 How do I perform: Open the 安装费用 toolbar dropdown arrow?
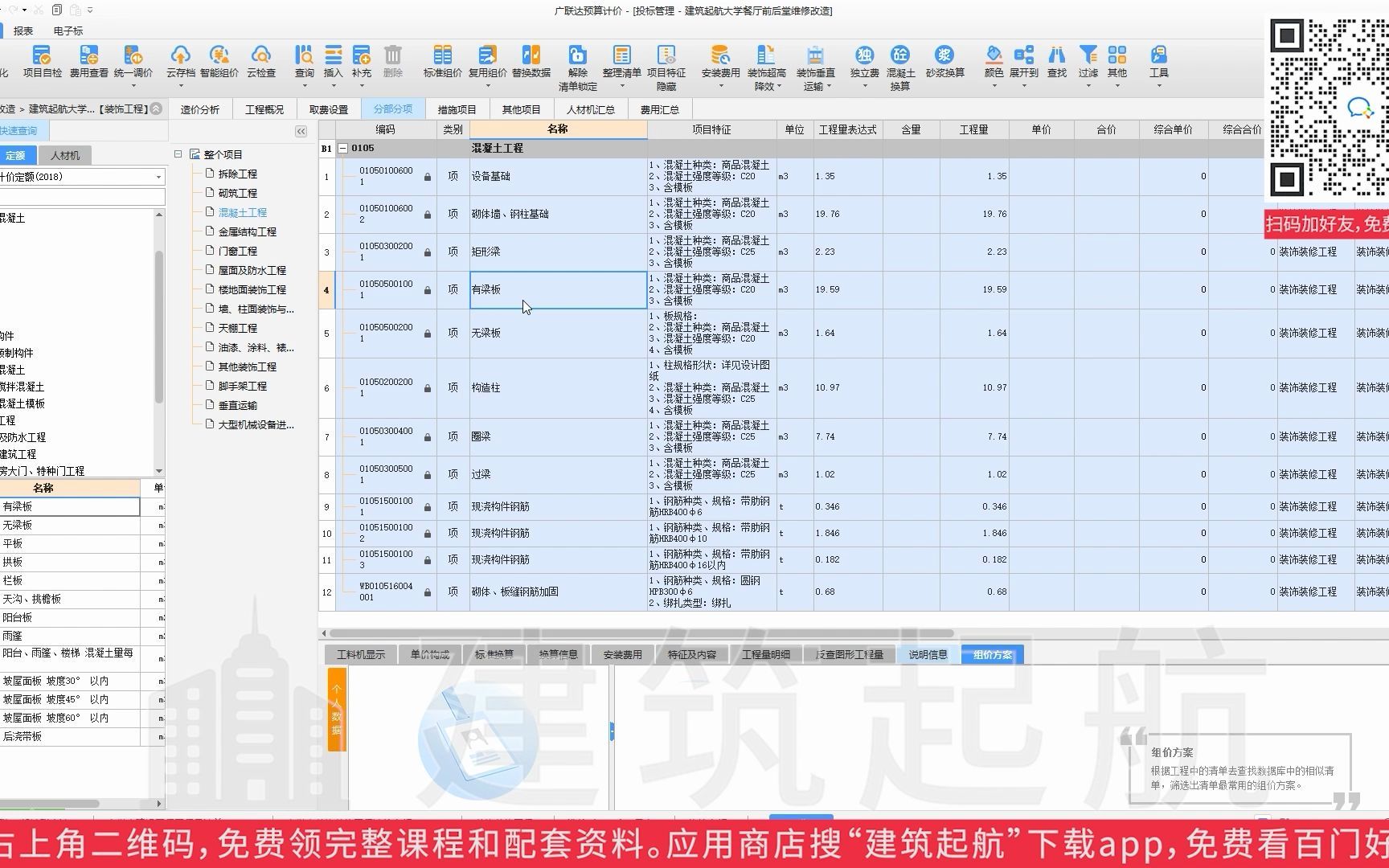[720, 85]
